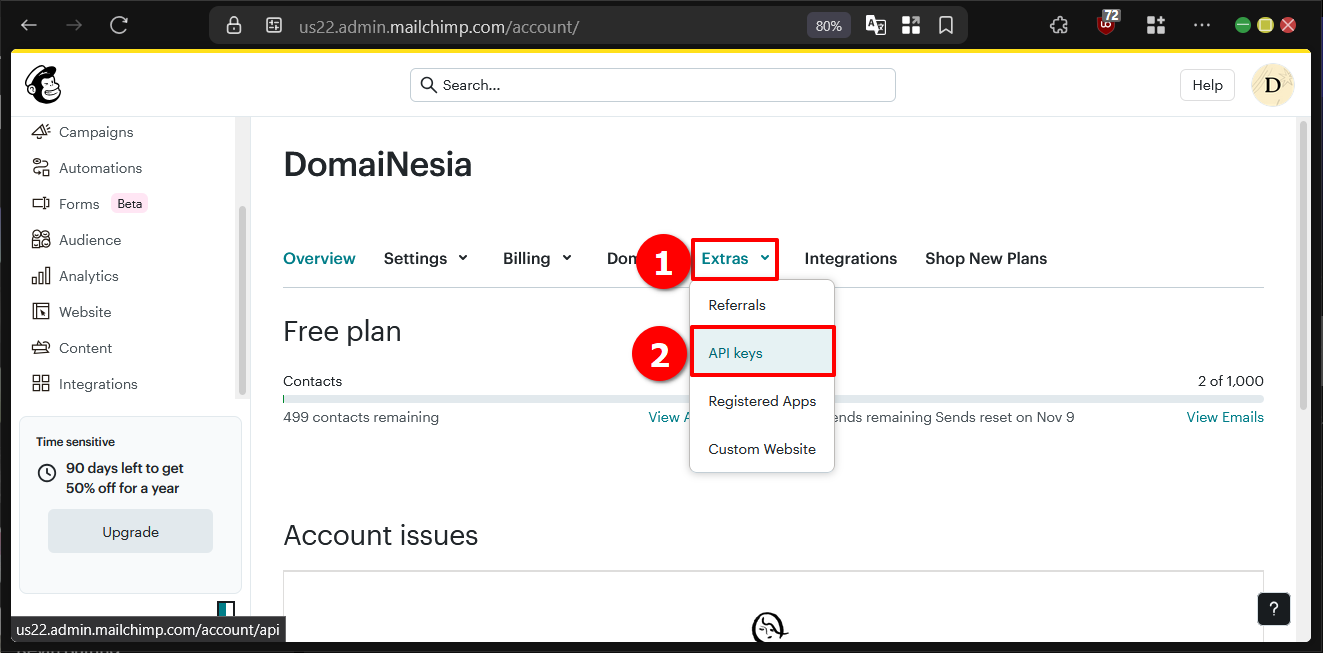This screenshot has height=653, width=1323.
Task: Open the Content studio sidebar entry
Action: 85,347
